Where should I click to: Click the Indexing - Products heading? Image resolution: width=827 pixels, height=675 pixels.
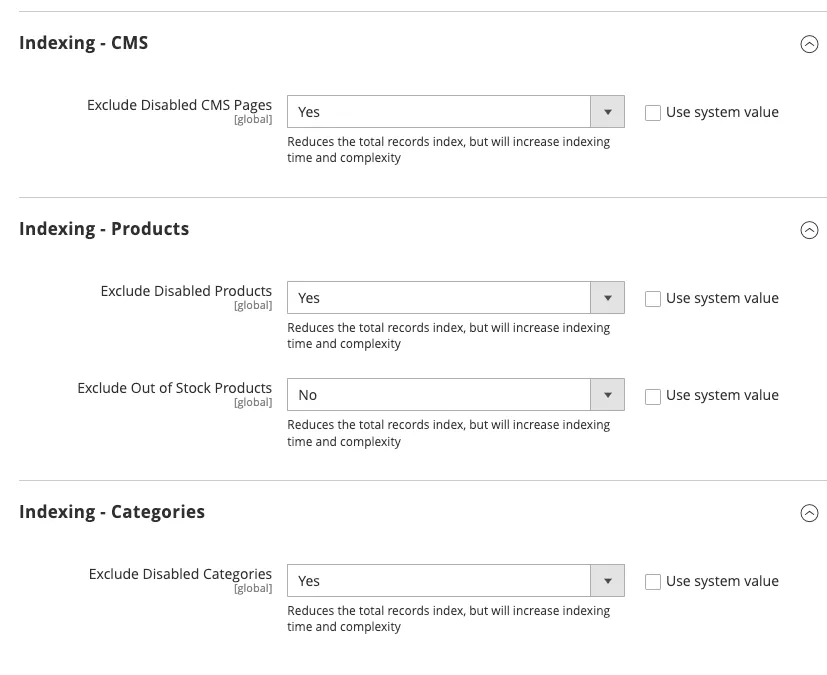[x=104, y=229]
